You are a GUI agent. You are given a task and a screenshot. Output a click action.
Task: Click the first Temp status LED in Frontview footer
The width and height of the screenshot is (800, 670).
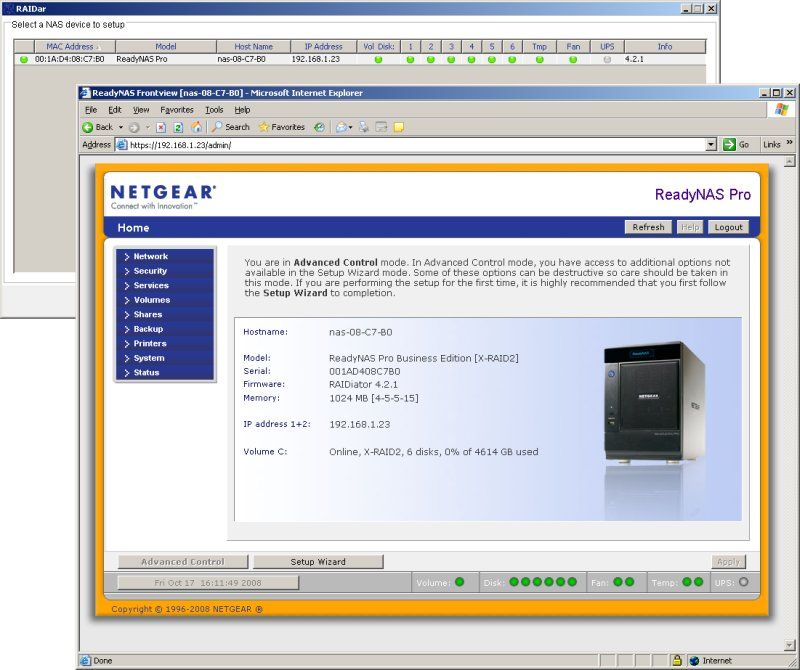coord(687,582)
